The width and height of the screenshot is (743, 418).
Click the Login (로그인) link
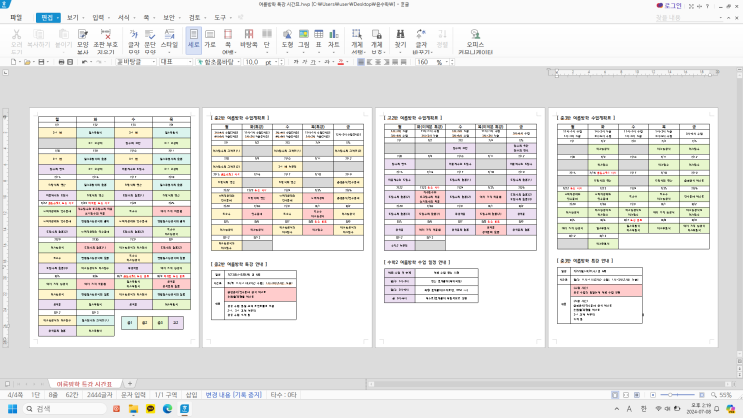pos(669,6)
